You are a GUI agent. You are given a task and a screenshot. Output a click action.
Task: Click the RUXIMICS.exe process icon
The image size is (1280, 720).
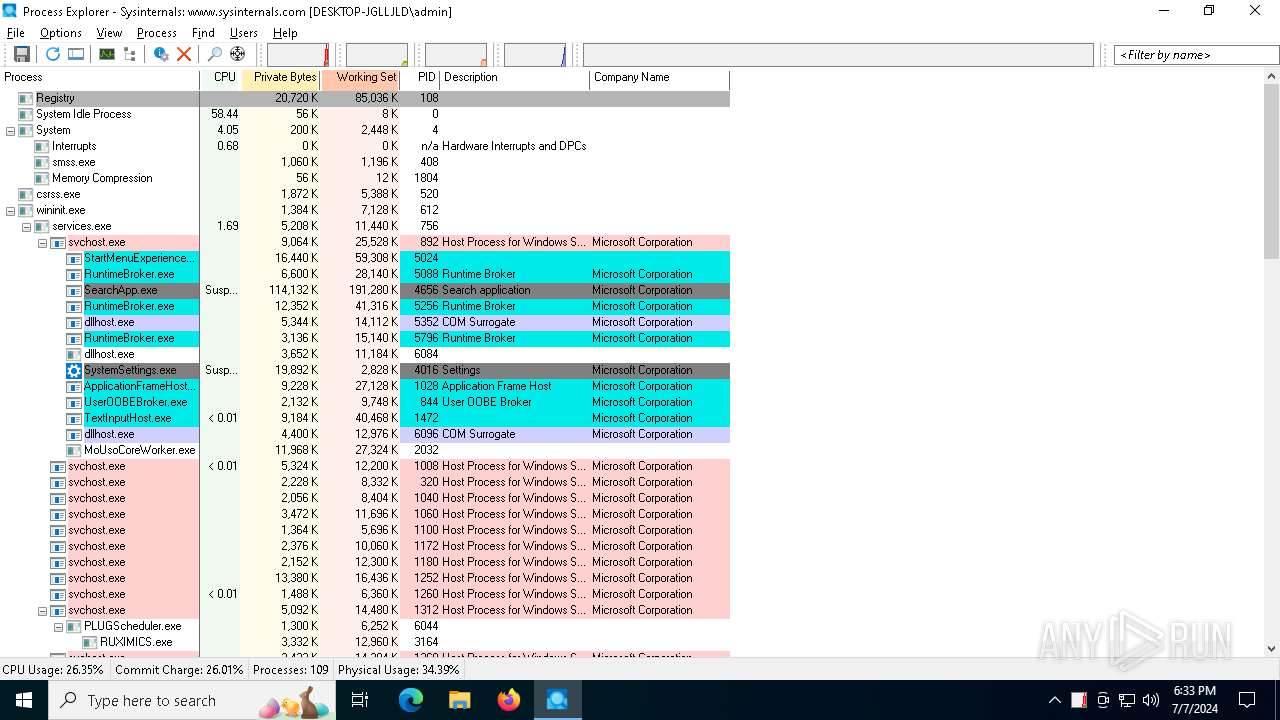90,642
